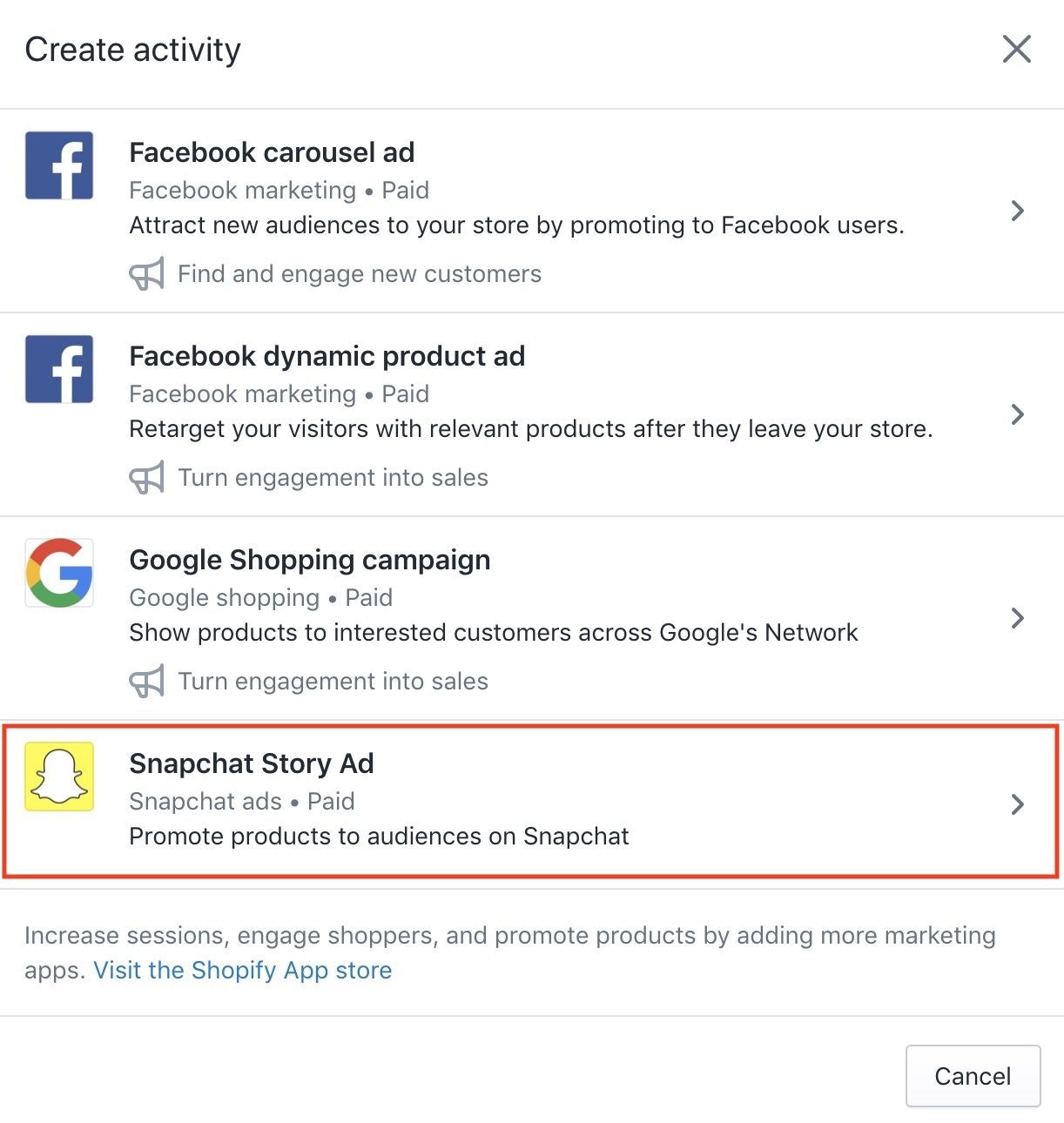Close the Create activity dialog
The image size is (1064, 1123).
(1016, 50)
